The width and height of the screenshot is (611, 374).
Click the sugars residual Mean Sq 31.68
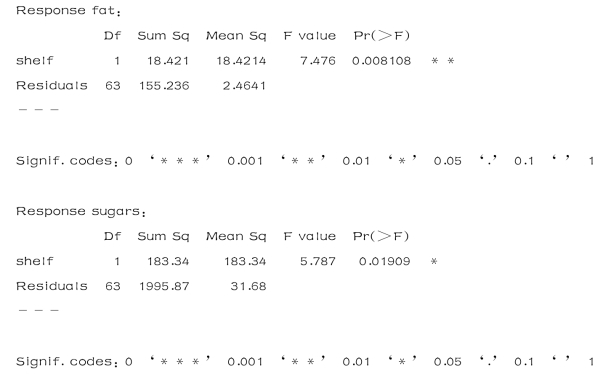[x=248, y=286]
